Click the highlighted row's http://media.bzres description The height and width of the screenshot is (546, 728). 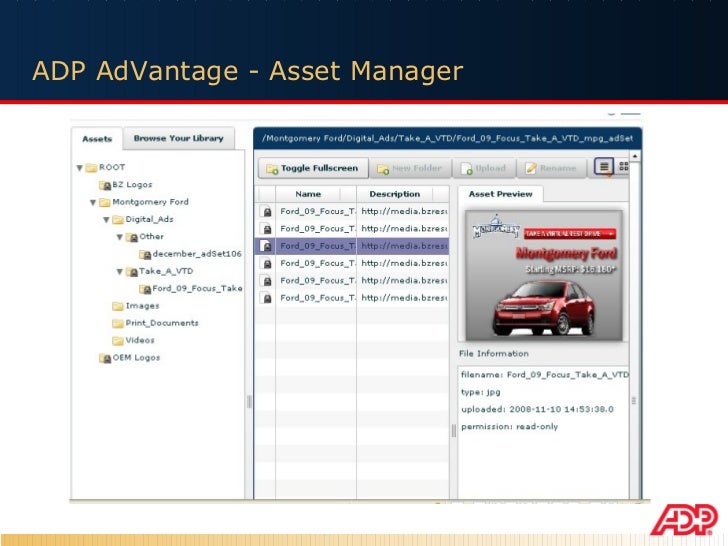404,246
